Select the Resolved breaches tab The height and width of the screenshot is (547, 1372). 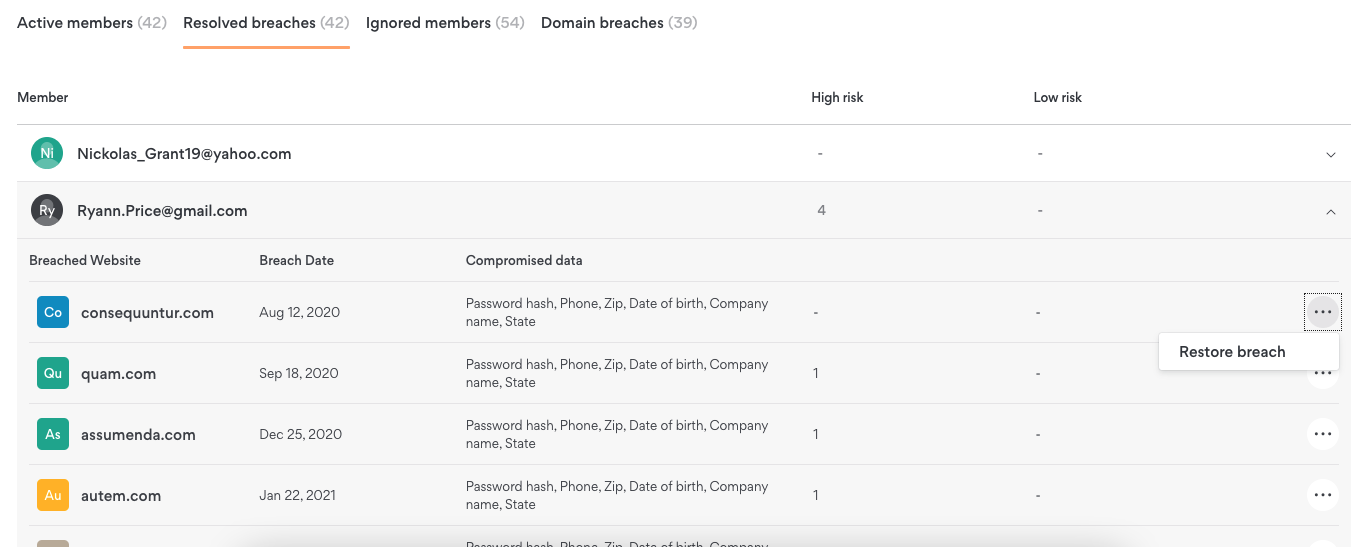pyautogui.click(x=266, y=23)
